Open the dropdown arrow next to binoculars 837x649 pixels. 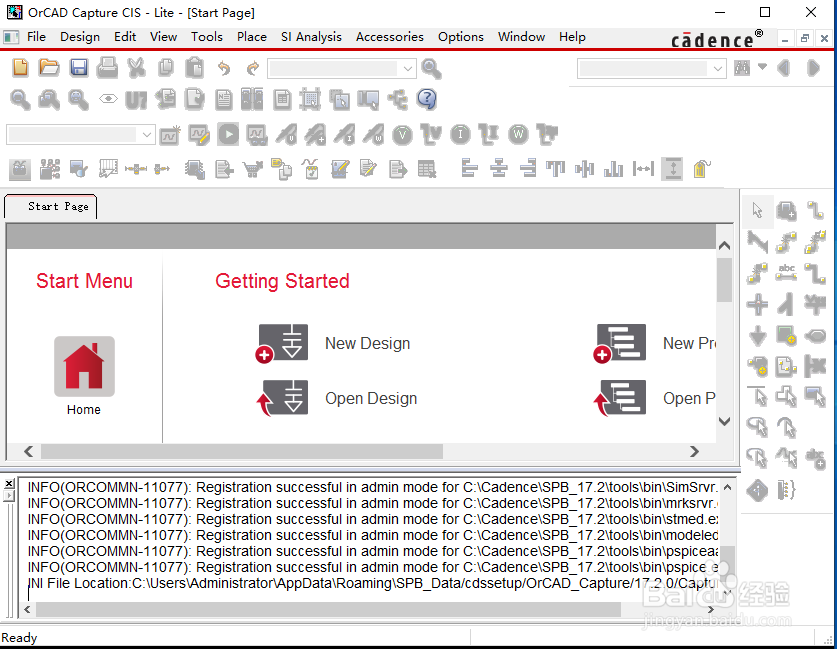coord(762,67)
